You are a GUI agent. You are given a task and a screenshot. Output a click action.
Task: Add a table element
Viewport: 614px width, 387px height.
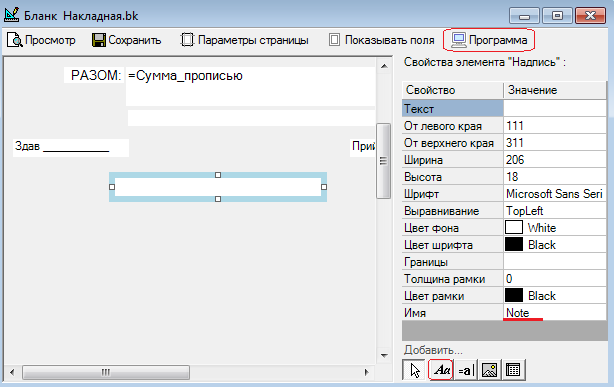tap(513, 370)
